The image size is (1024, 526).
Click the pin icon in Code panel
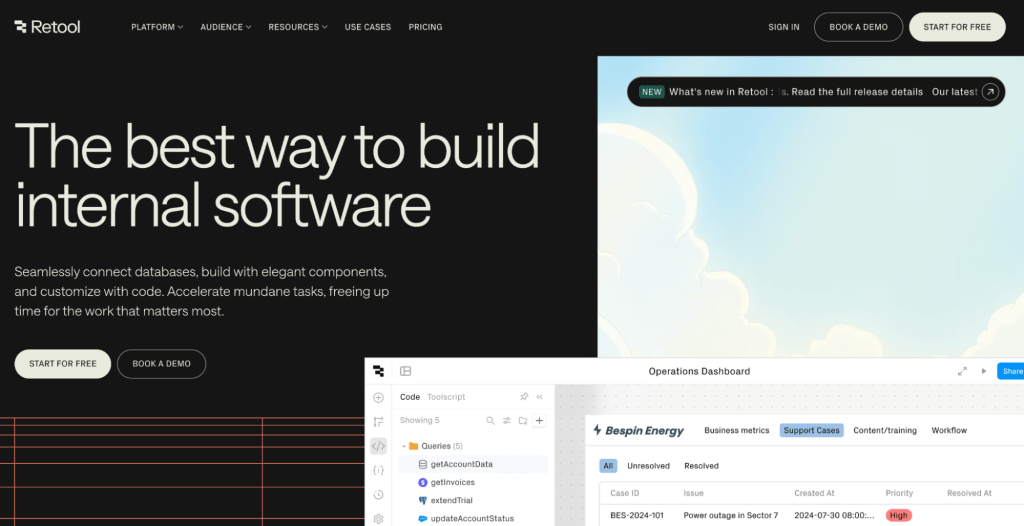524,397
